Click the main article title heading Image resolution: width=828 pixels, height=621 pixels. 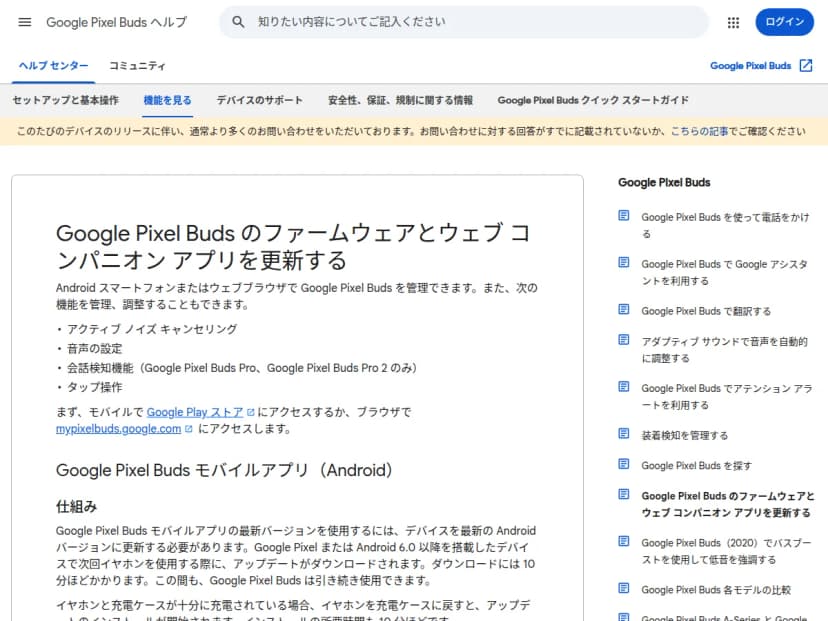293,247
